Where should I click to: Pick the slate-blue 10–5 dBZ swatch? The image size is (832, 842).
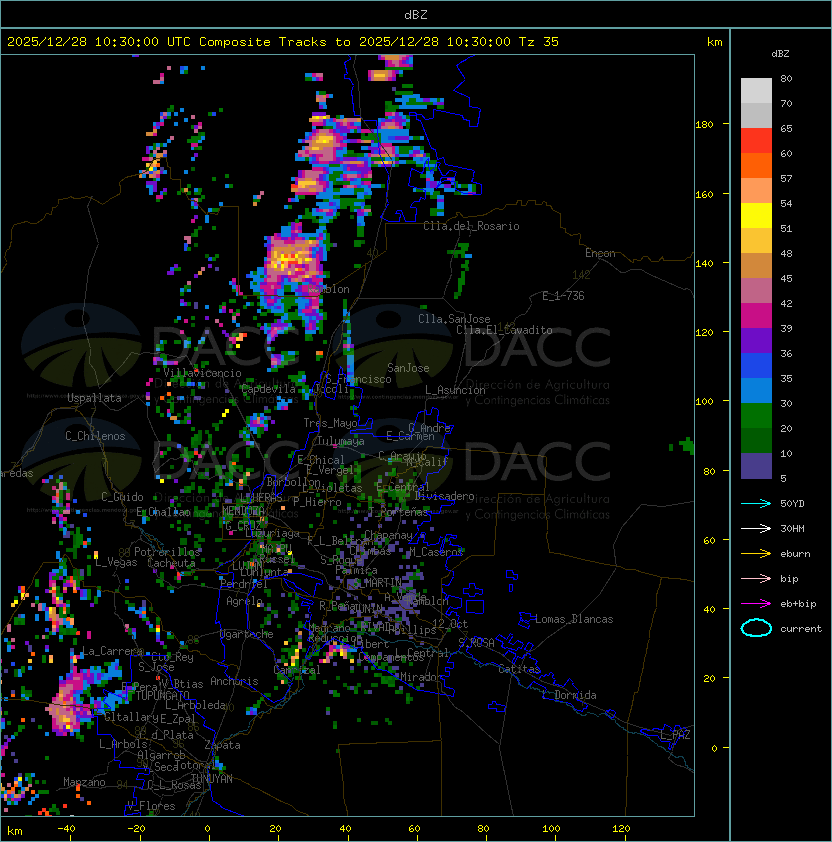coord(756,466)
